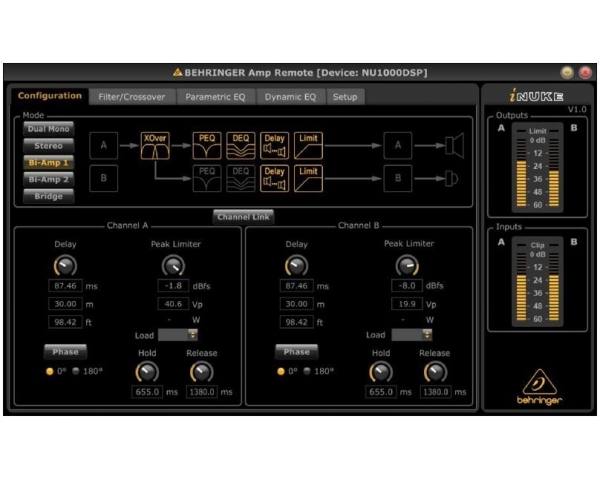The height and width of the screenshot is (480, 600).
Task: Open the Channel A Load dropdown
Action: (x=178, y=335)
